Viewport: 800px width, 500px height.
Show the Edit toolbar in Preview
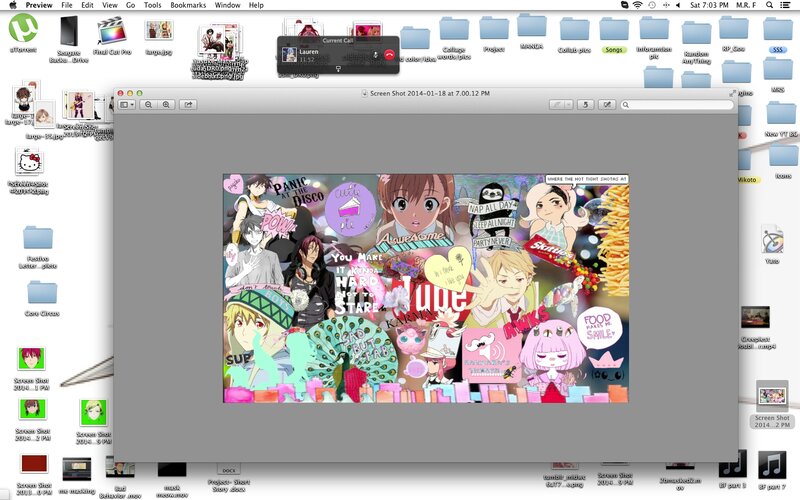click(607, 105)
